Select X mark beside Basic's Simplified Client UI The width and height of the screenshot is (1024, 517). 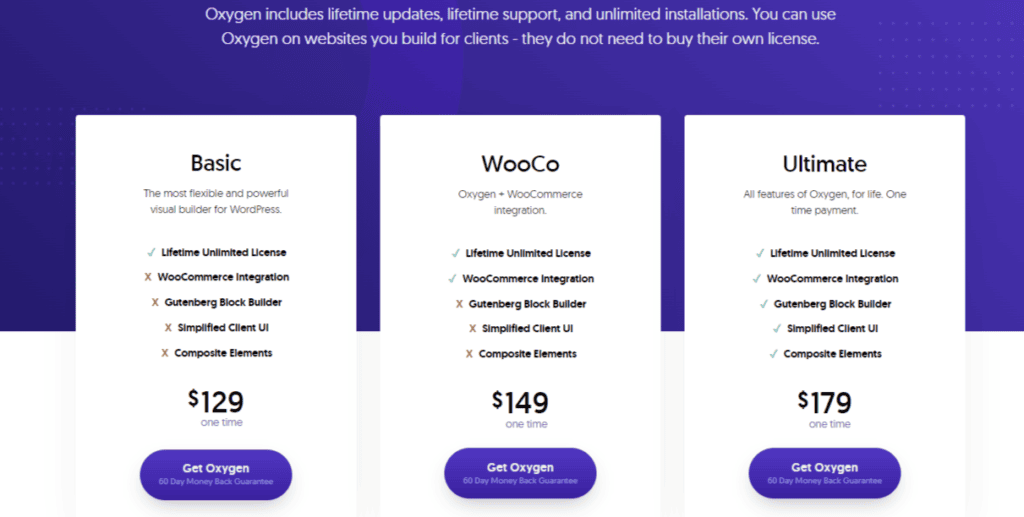tap(168, 328)
